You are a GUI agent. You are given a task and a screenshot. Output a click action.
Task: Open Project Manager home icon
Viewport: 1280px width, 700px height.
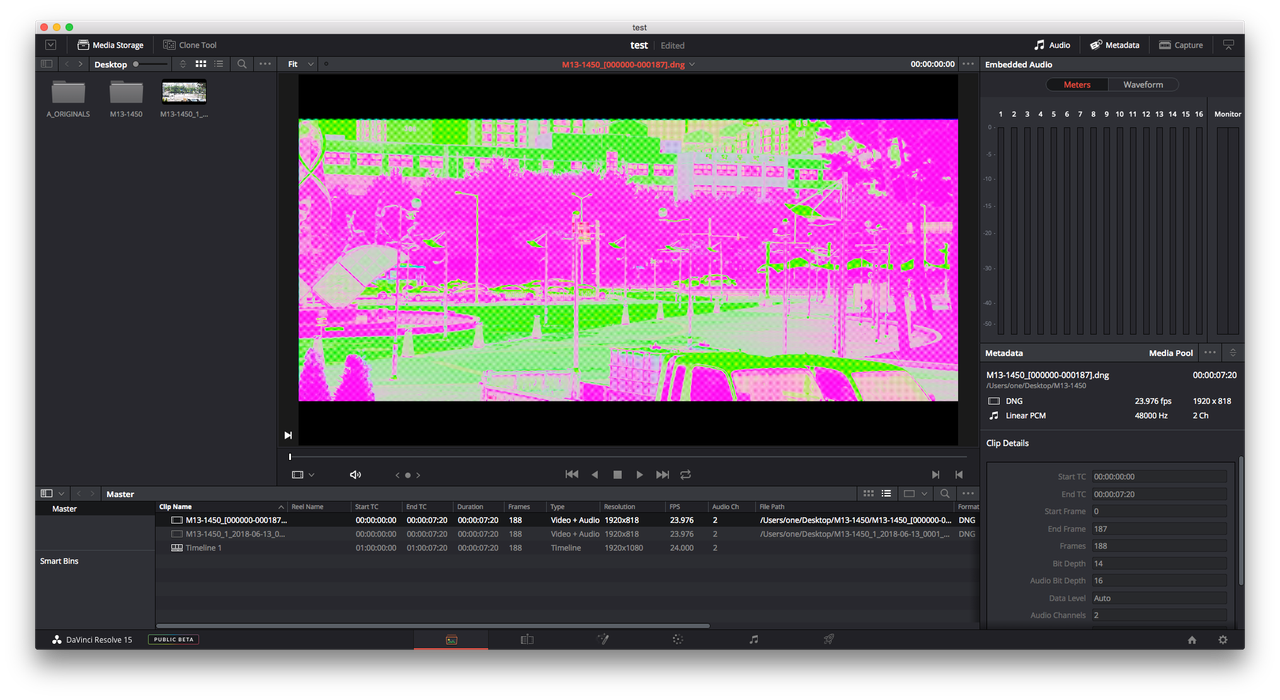click(x=1192, y=640)
